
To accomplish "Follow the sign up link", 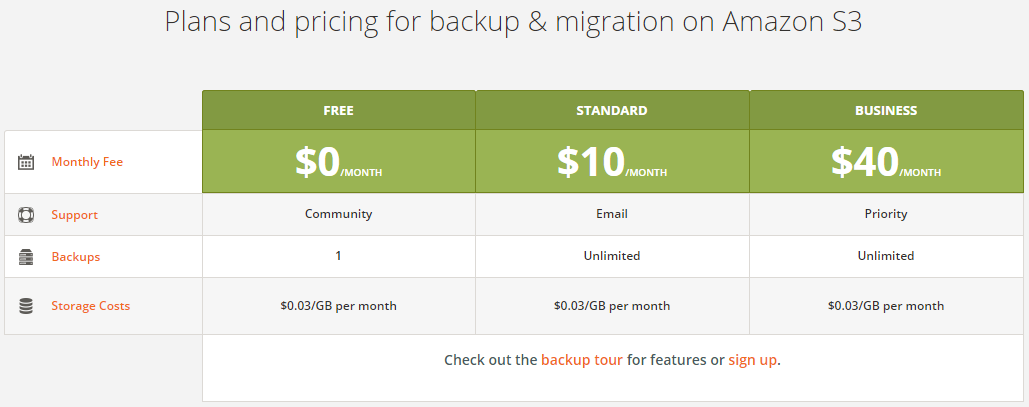I will click(x=752, y=360).
